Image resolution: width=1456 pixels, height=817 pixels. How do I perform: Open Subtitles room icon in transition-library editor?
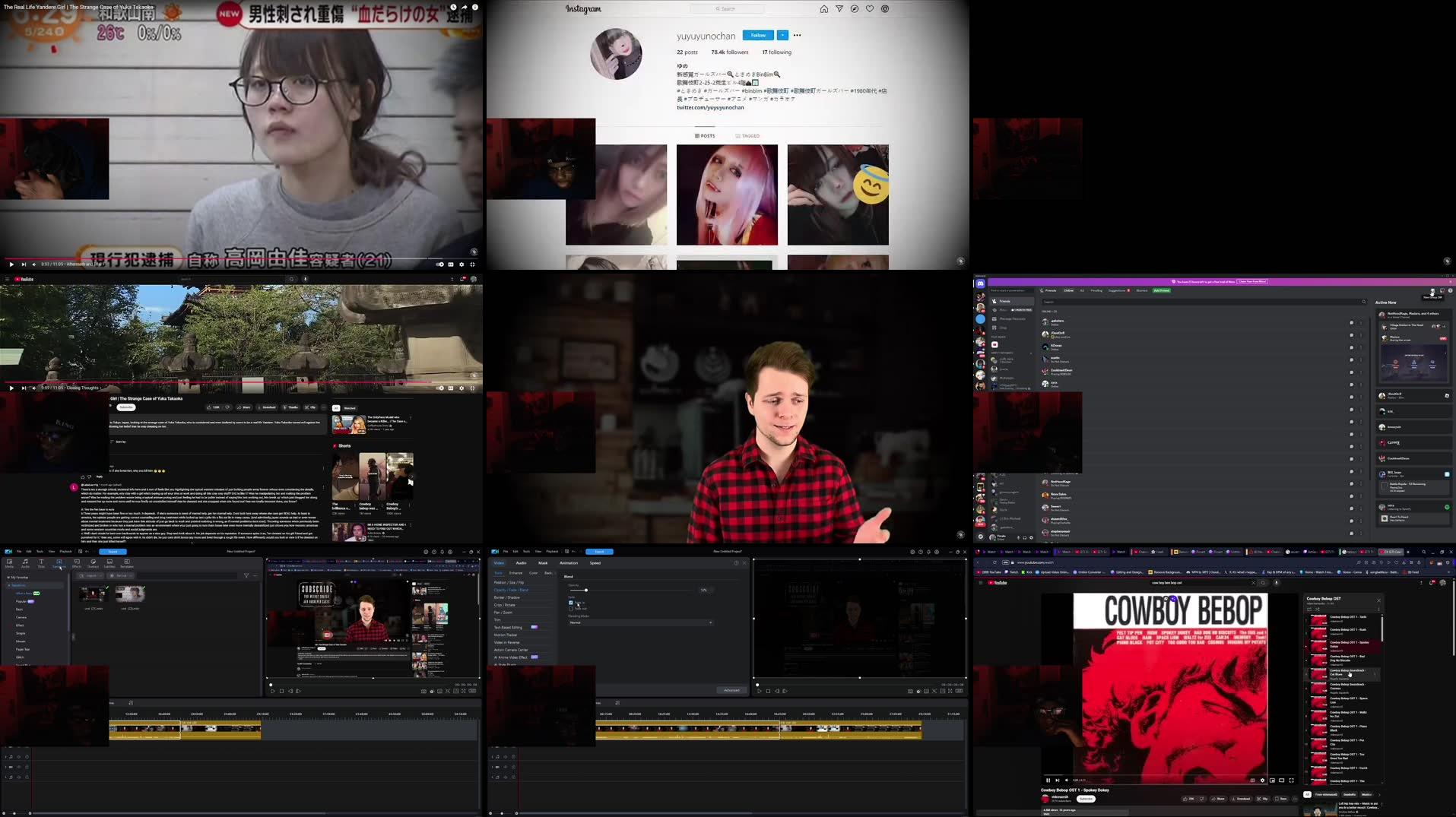(x=109, y=563)
